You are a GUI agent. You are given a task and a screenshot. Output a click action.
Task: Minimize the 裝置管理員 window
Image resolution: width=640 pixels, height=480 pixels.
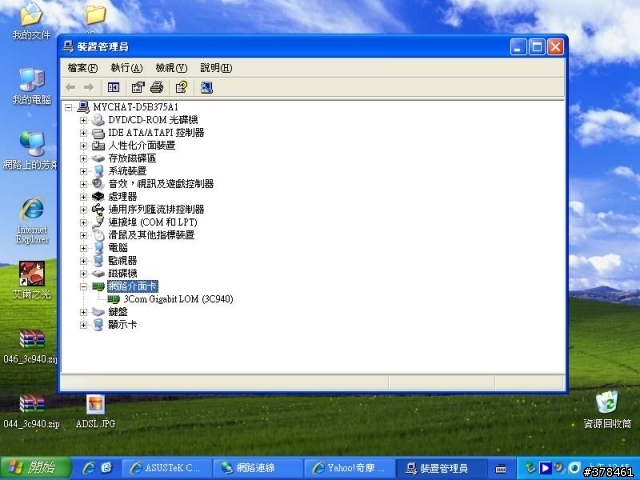click(518, 47)
